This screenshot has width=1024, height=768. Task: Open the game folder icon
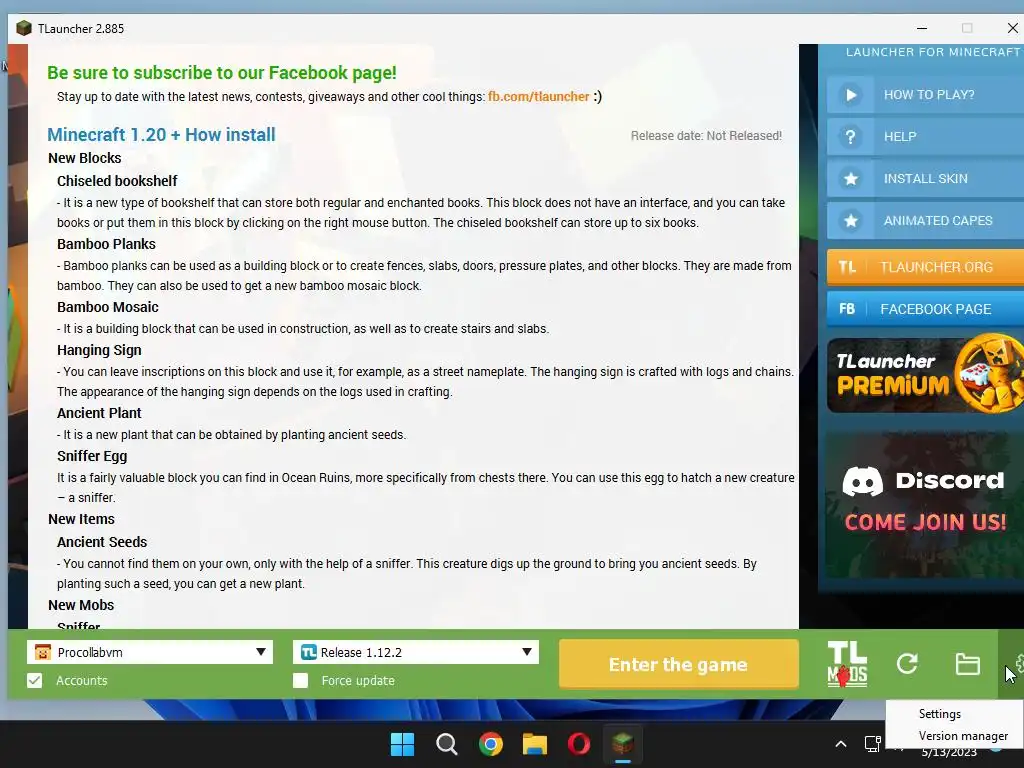coord(967,664)
